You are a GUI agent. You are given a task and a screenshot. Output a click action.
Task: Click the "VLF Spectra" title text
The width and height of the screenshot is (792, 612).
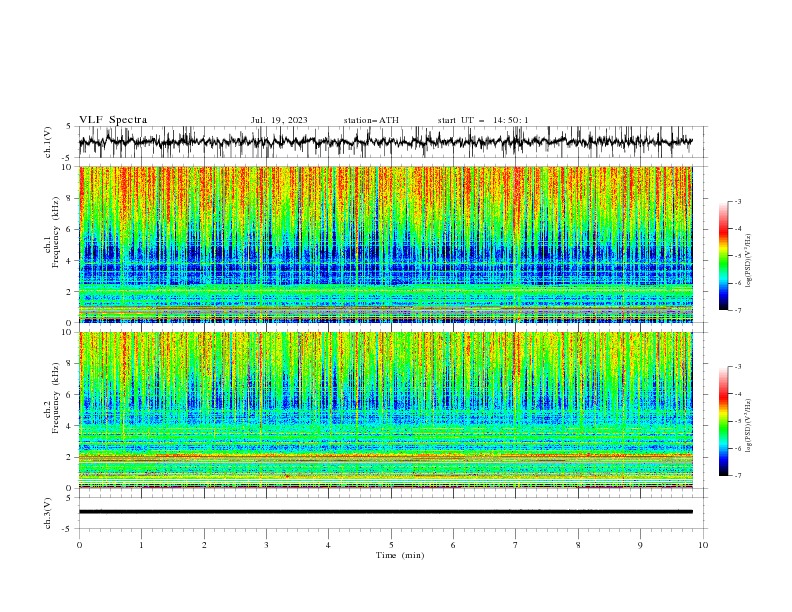113,120
